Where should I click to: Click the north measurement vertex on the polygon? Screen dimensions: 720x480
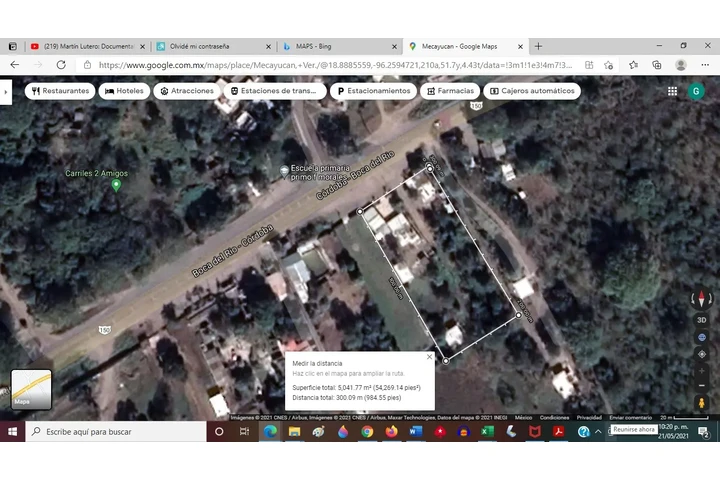pyautogui.click(x=429, y=168)
